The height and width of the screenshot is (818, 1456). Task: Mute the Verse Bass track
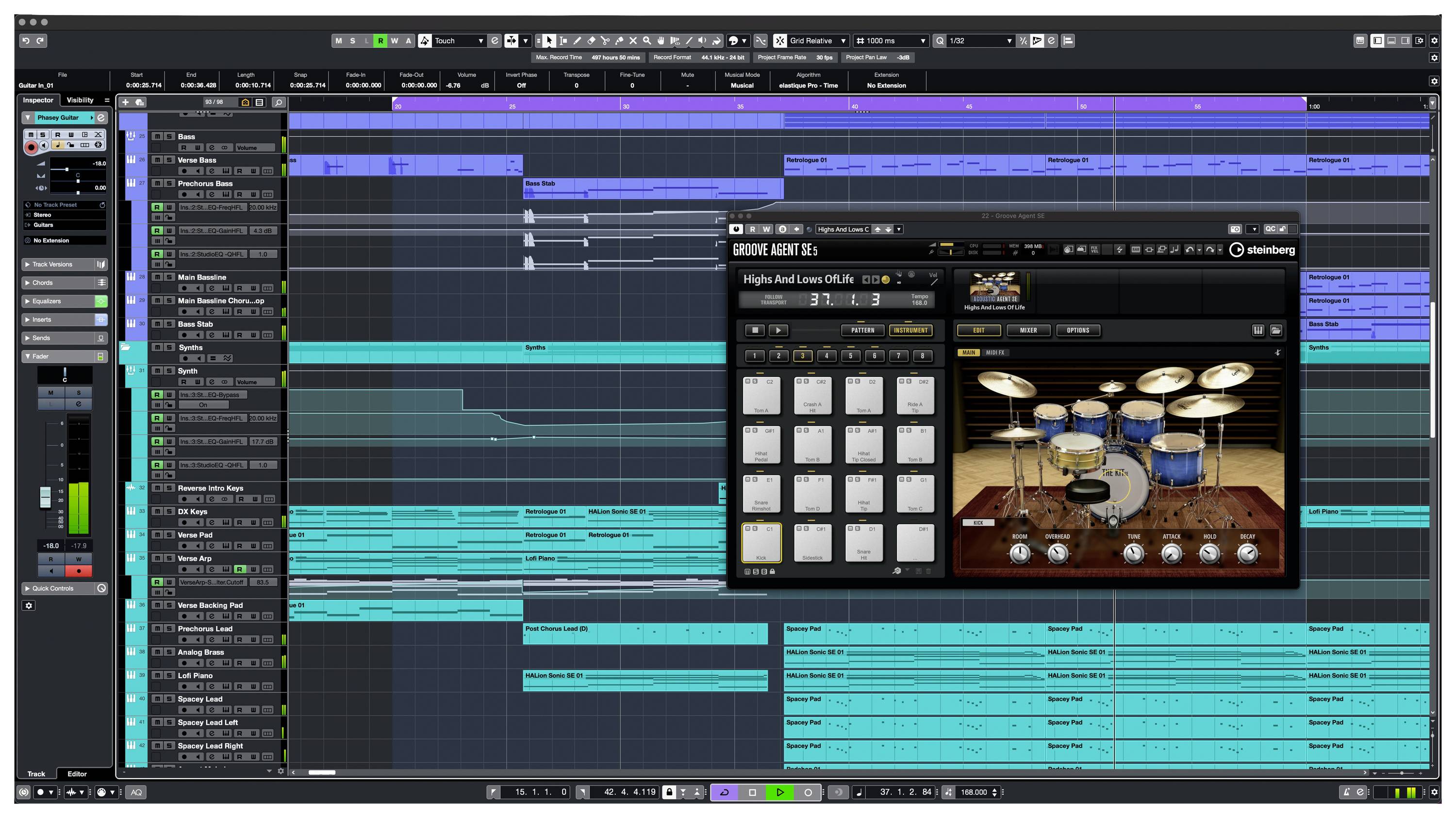(157, 160)
